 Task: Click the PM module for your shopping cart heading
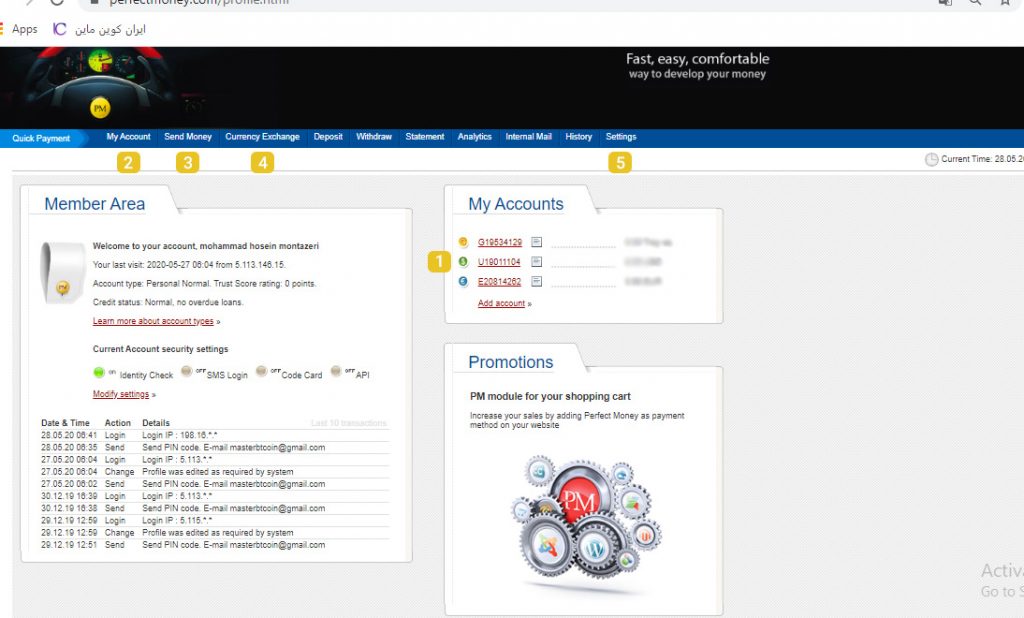click(551, 396)
